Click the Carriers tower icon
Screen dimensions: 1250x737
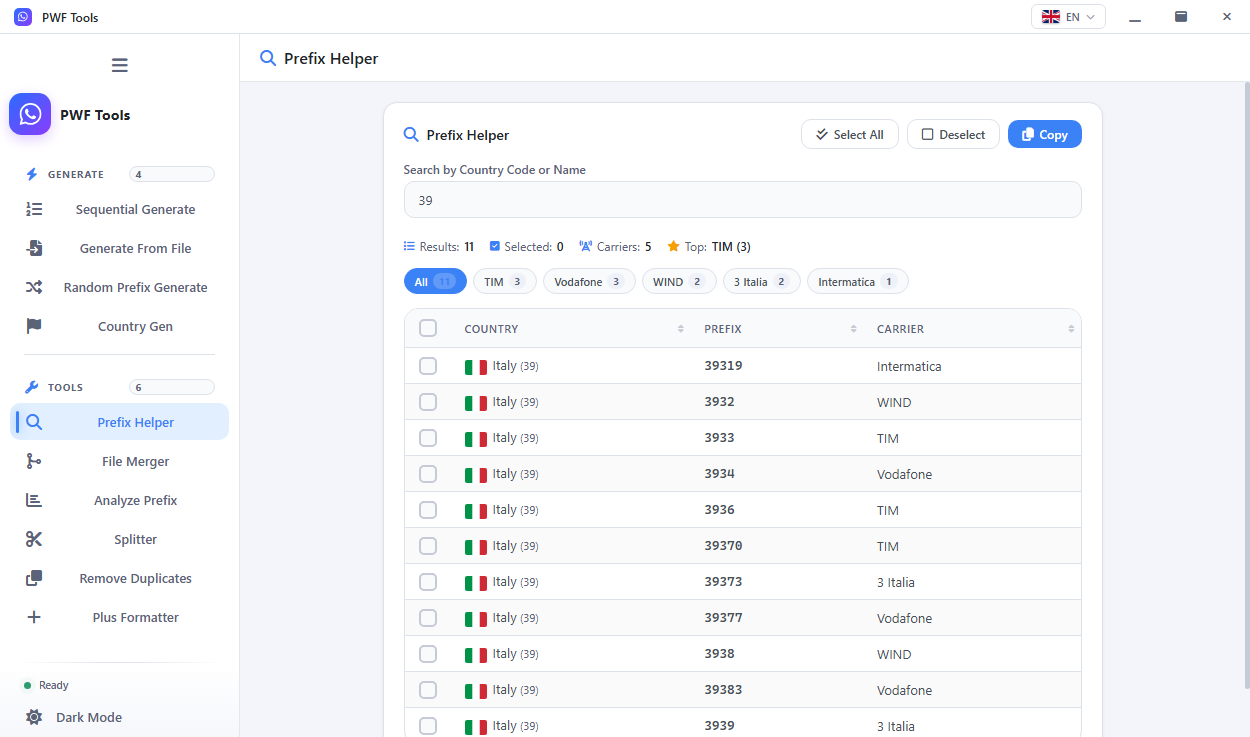(586, 246)
